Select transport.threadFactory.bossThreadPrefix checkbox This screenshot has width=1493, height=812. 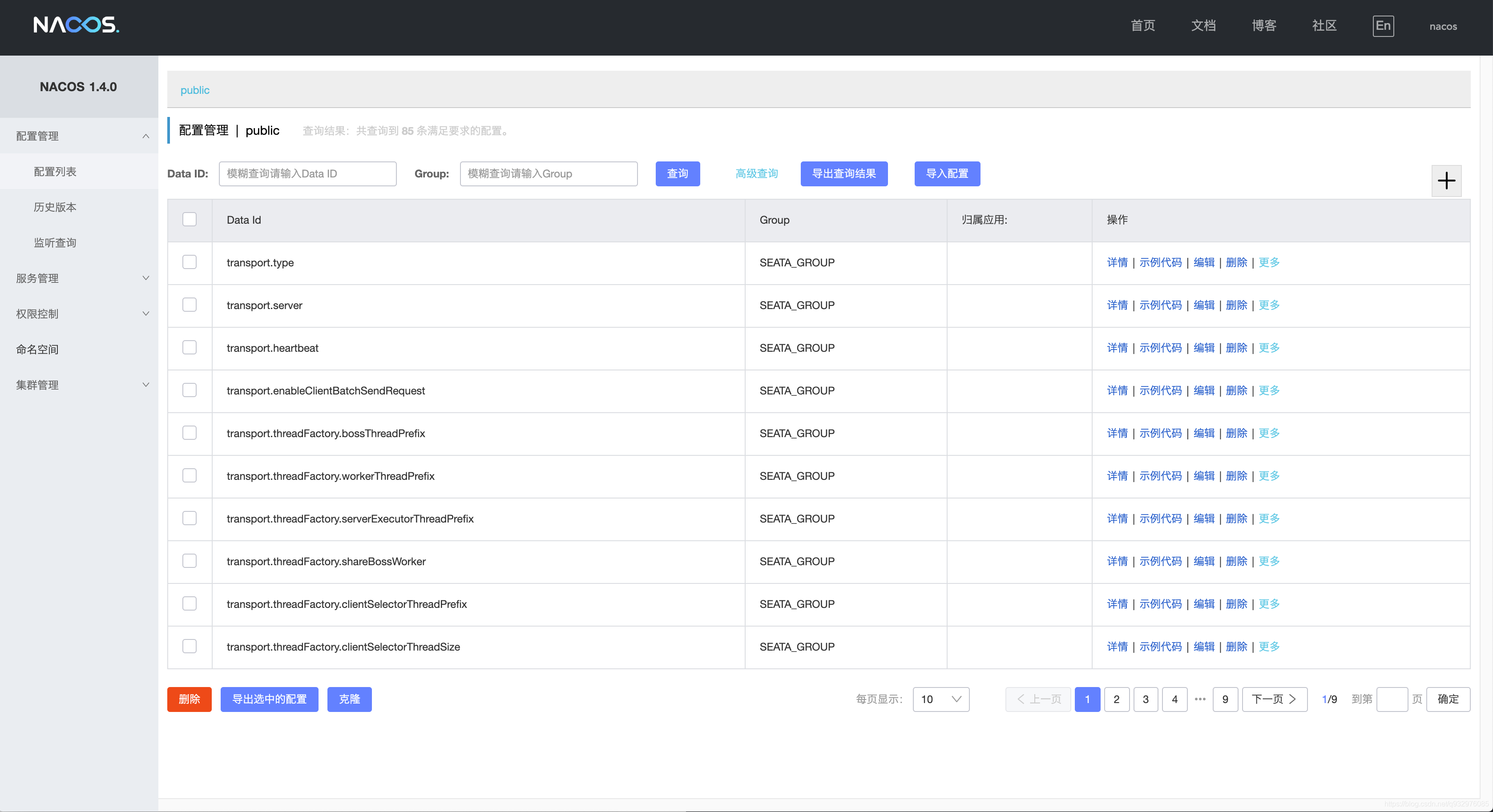pyautogui.click(x=190, y=433)
